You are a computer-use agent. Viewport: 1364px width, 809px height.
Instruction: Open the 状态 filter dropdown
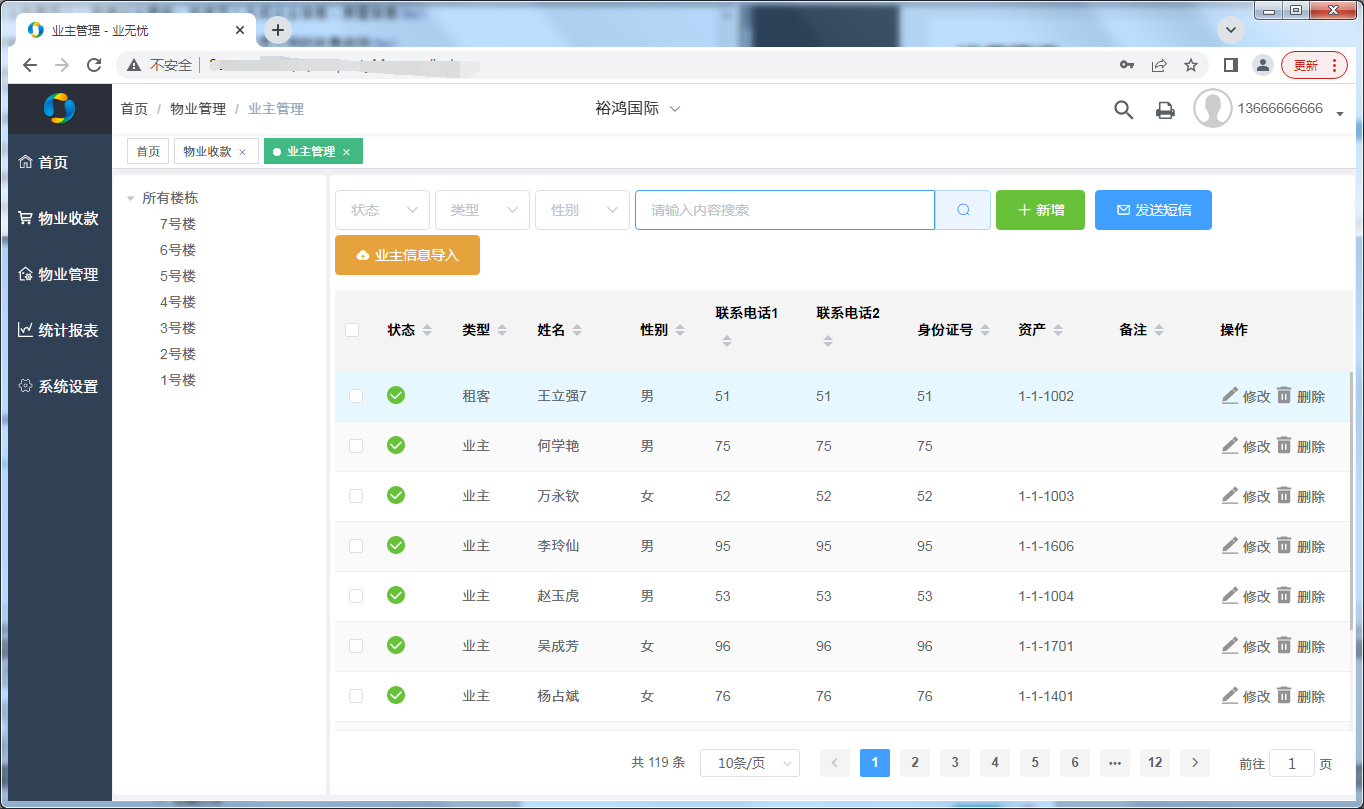pos(382,210)
